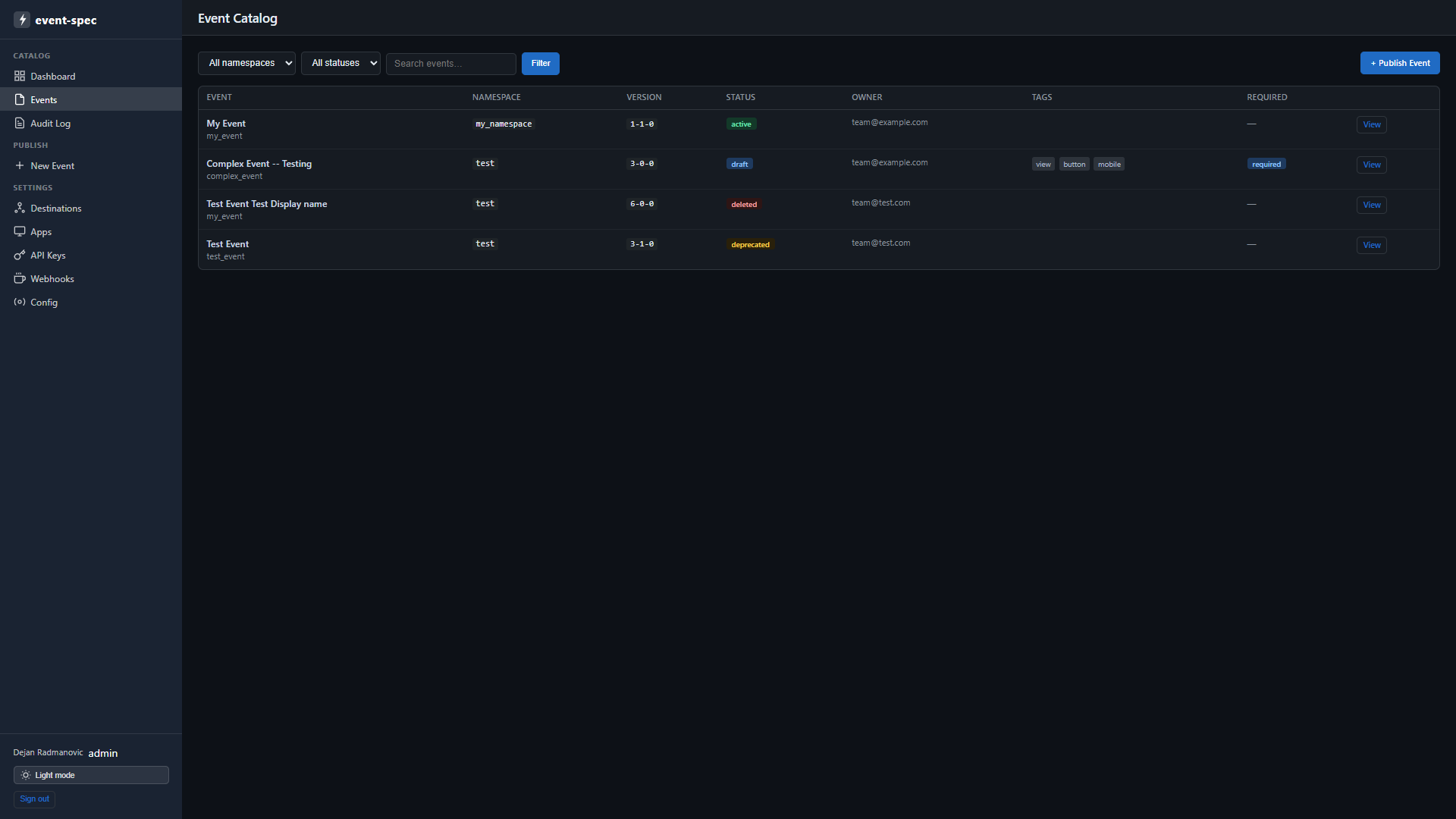
Task: Expand the All statuses dropdown
Action: tap(340, 63)
